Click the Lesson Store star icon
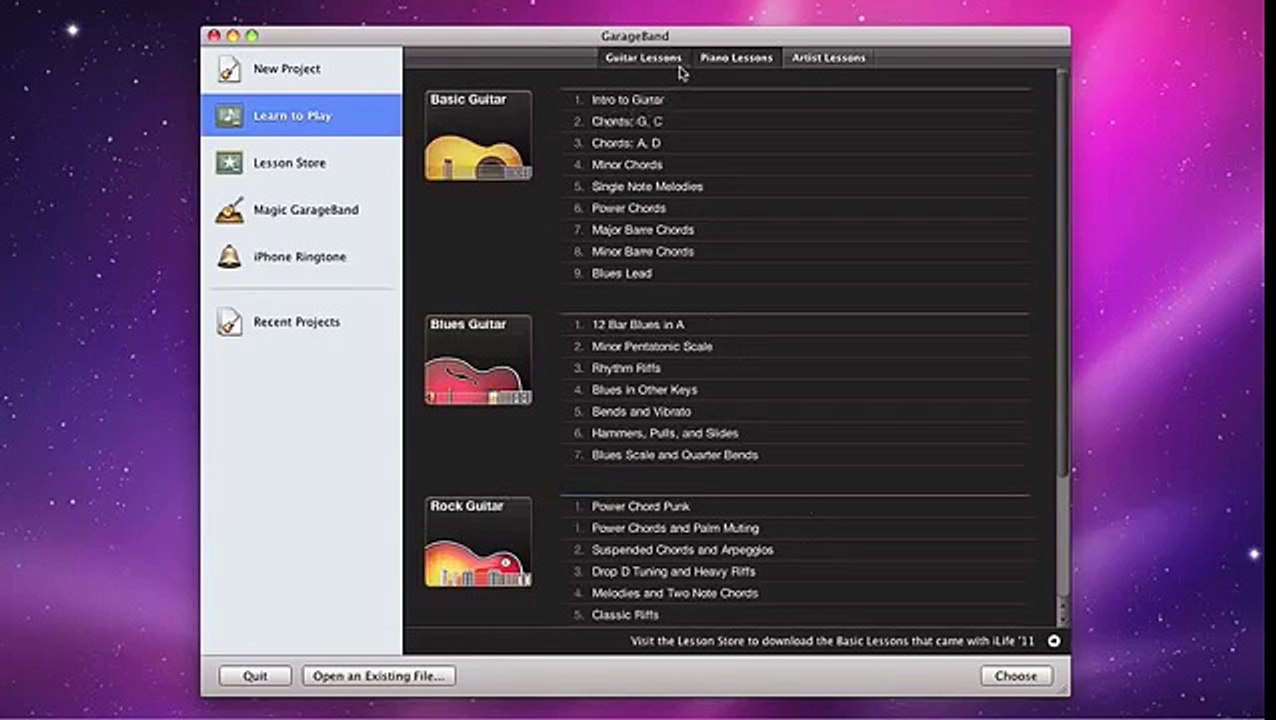The image size is (1276, 720). [229, 163]
